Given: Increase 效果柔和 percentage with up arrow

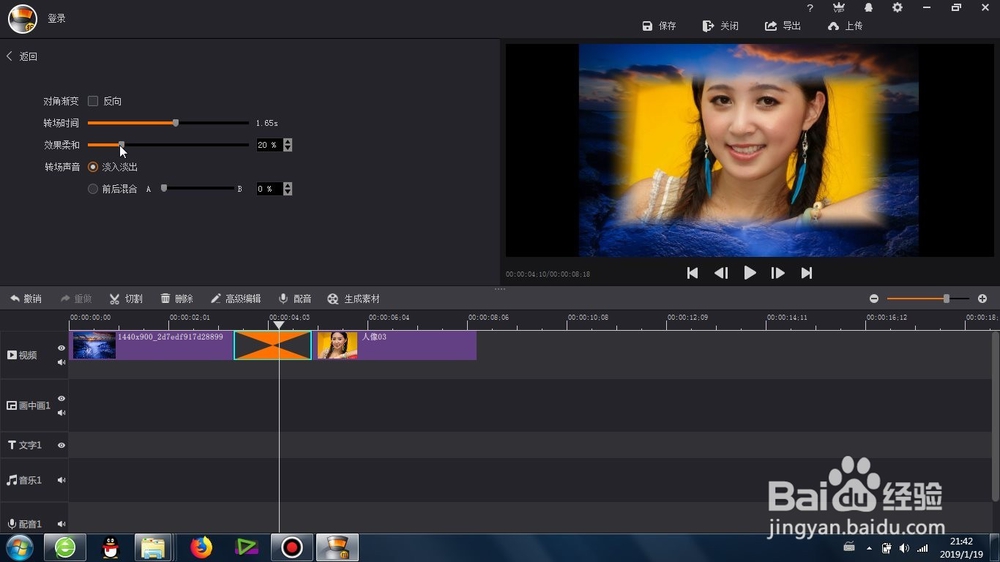Looking at the screenshot, I should 288,142.
